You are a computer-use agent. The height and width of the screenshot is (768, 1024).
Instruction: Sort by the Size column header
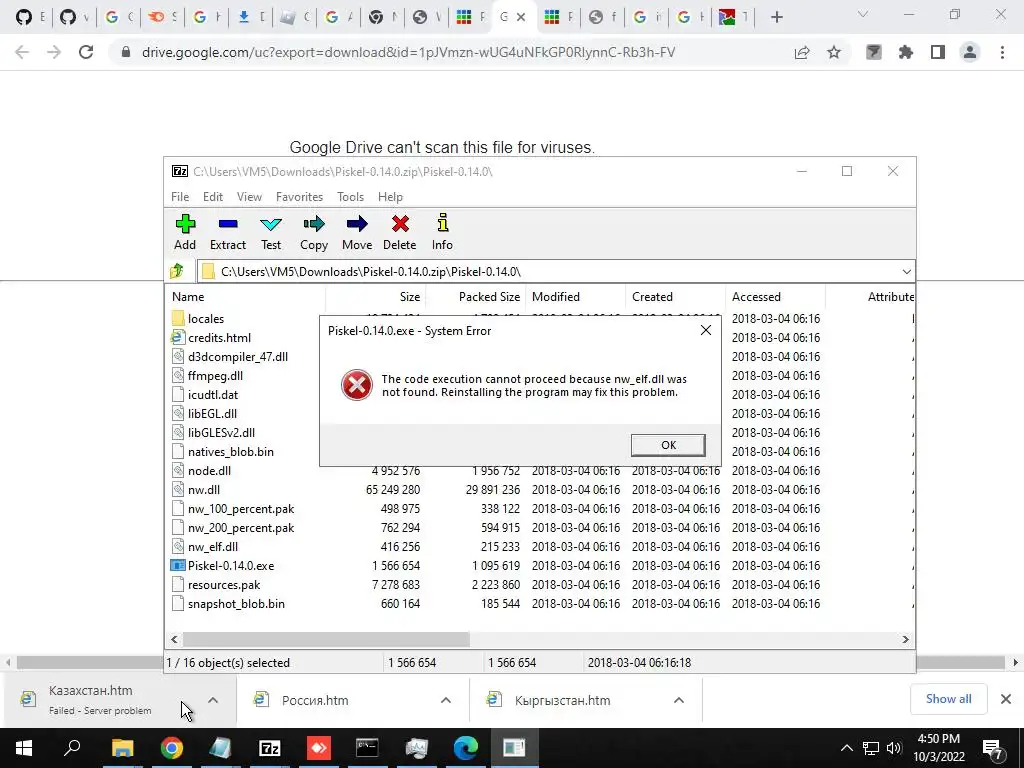376,296
